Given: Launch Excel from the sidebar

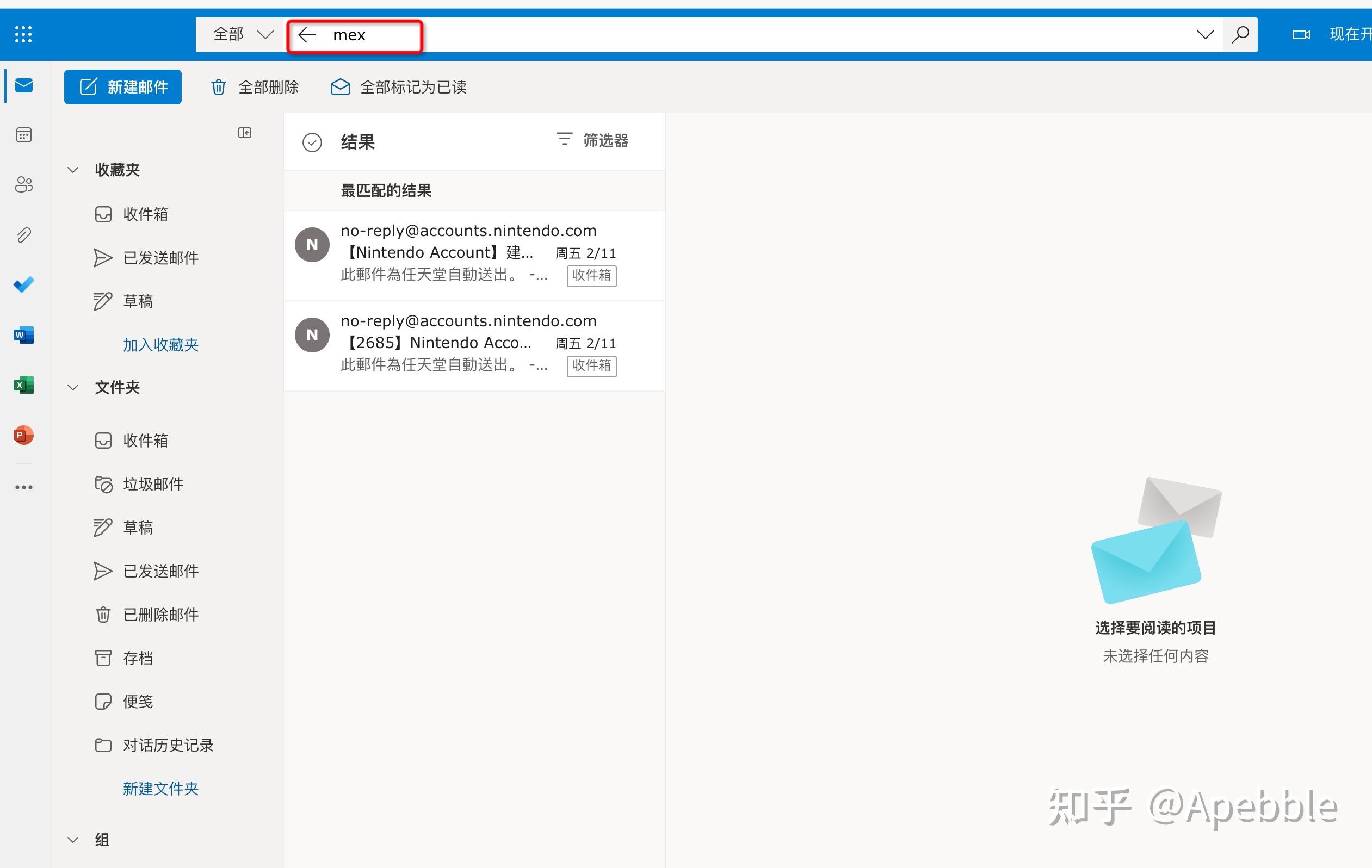Looking at the screenshot, I should coord(23,385).
